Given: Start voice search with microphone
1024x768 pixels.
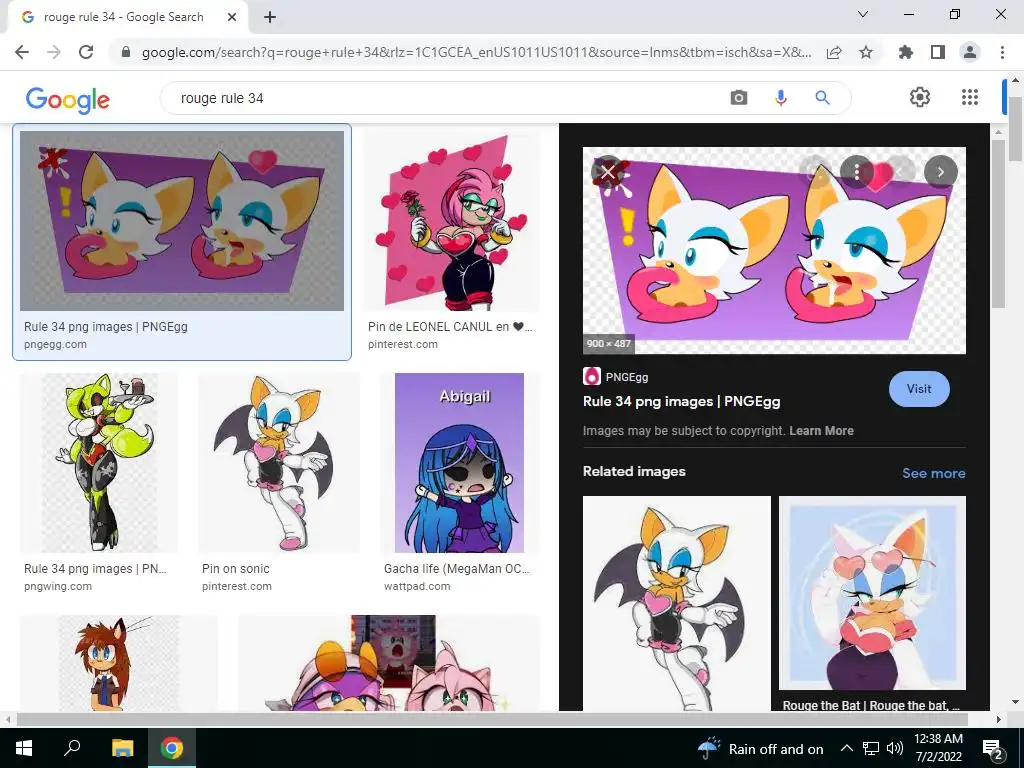Looking at the screenshot, I should tap(780, 98).
